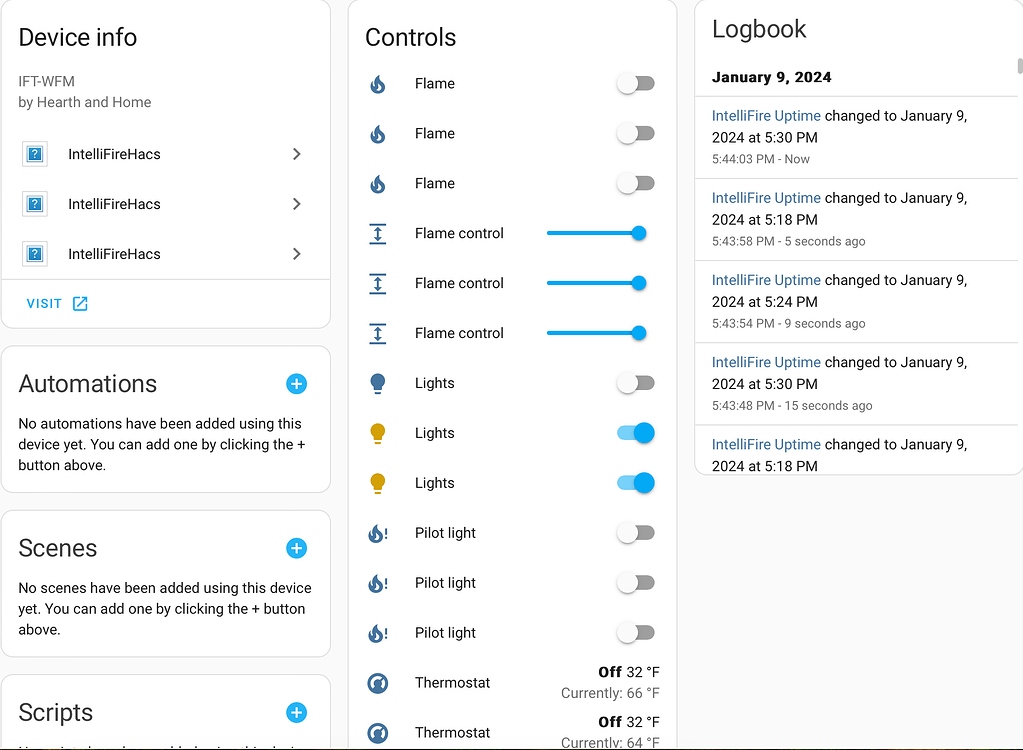Open Thermostat showing Currently: 64 °F
This screenshot has width=1023, height=750.
[513, 733]
